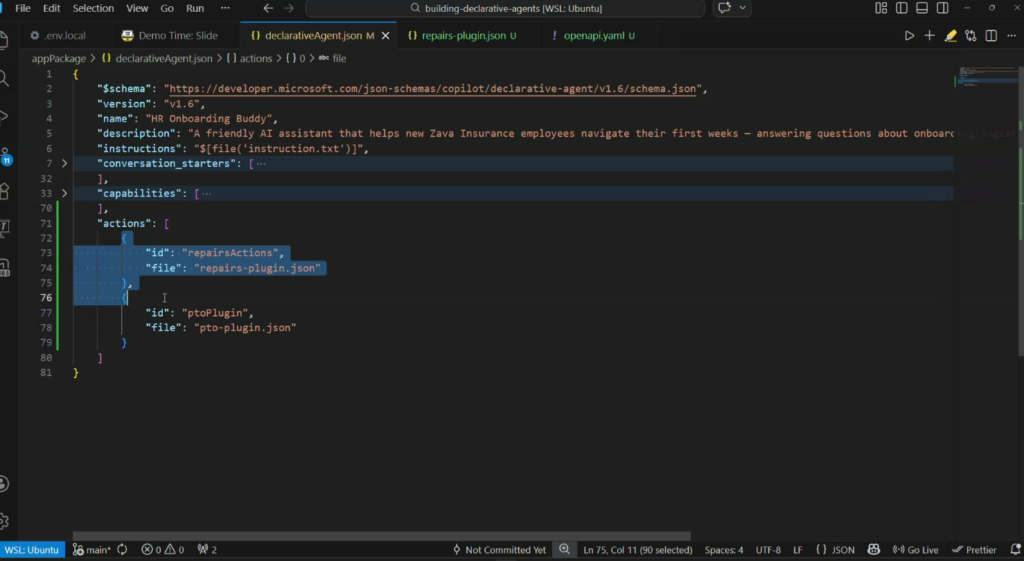Image resolution: width=1024 pixels, height=561 pixels.
Task: Click the zoom magnifier icon in status bar
Action: point(564,550)
